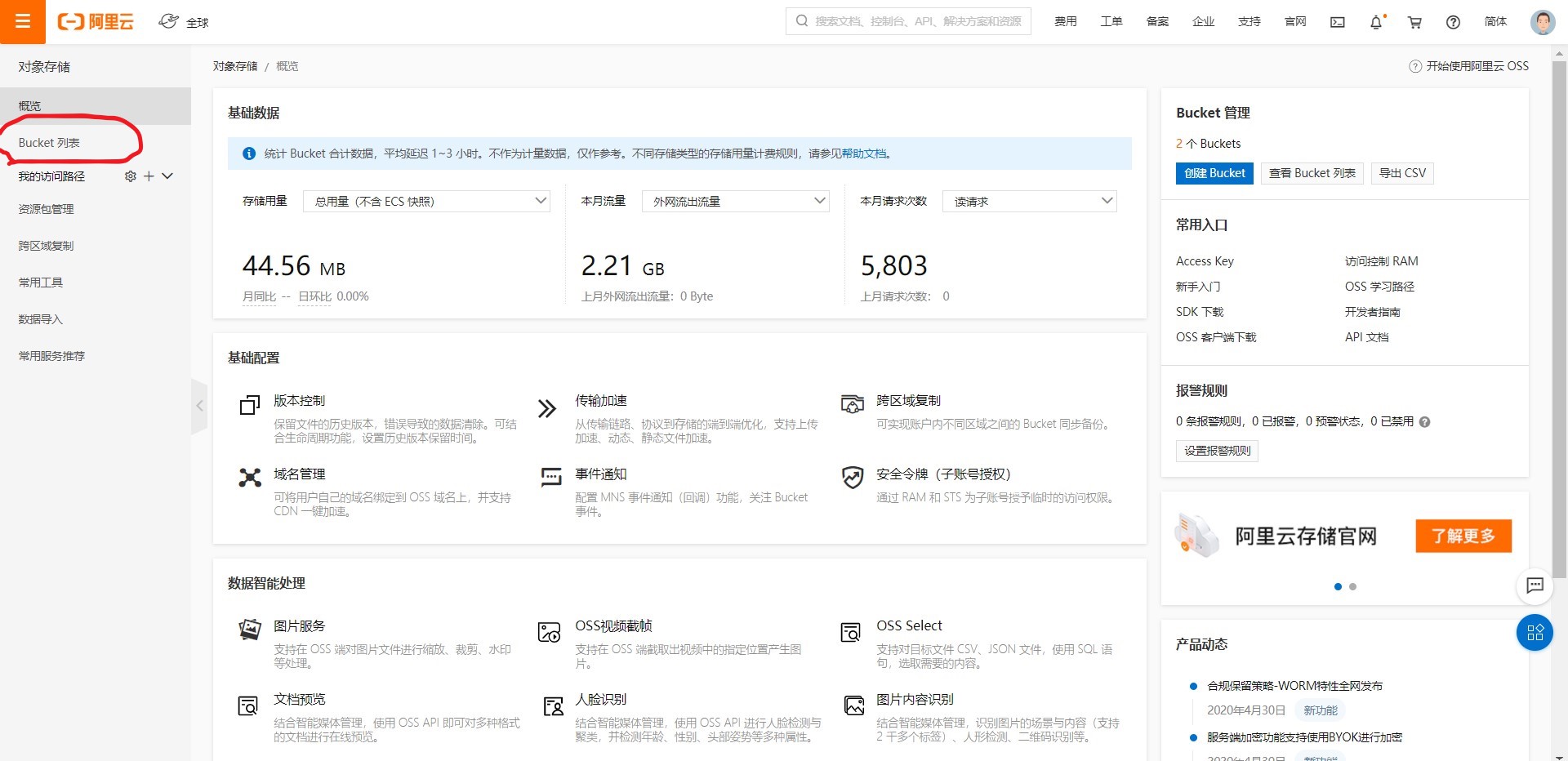Expand 我的访问路径 with the chevron
1568x761 pixels.
(x=167, y=176)
